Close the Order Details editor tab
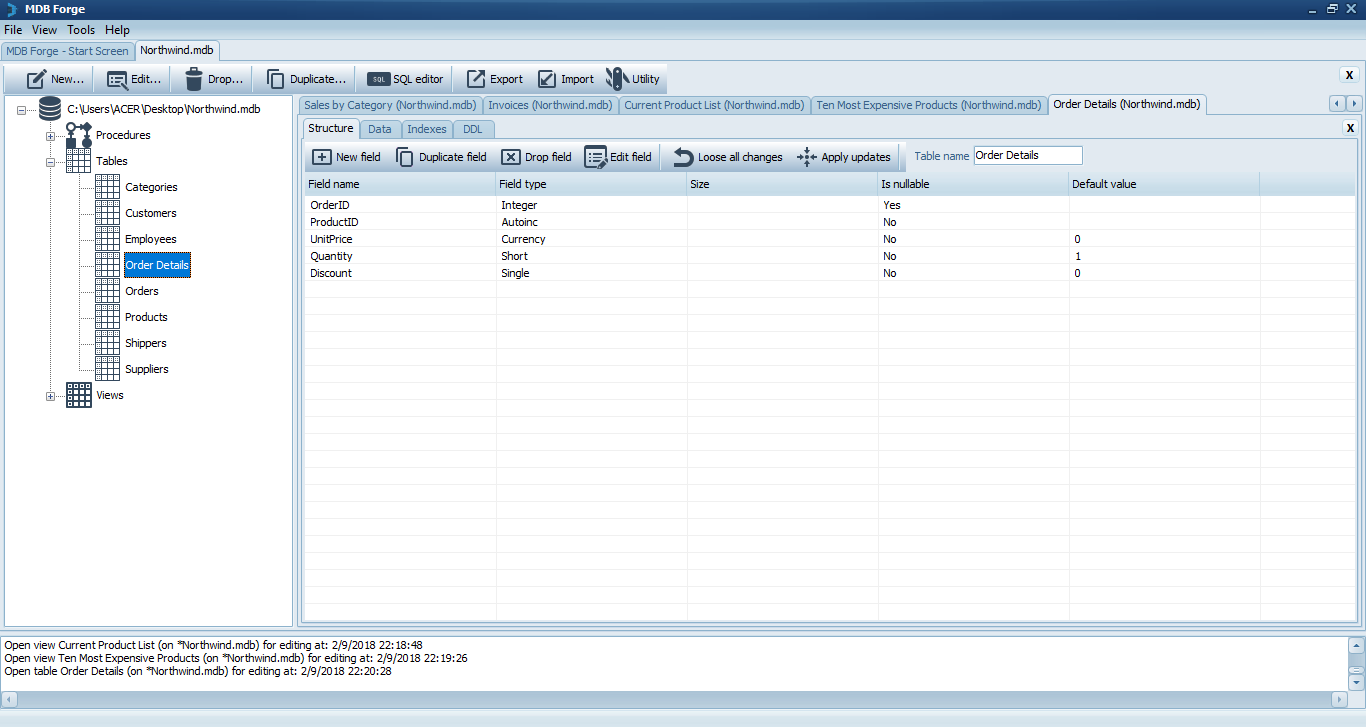The image size is (1366, 727). pyautogui.click(x=1350, y=128)
